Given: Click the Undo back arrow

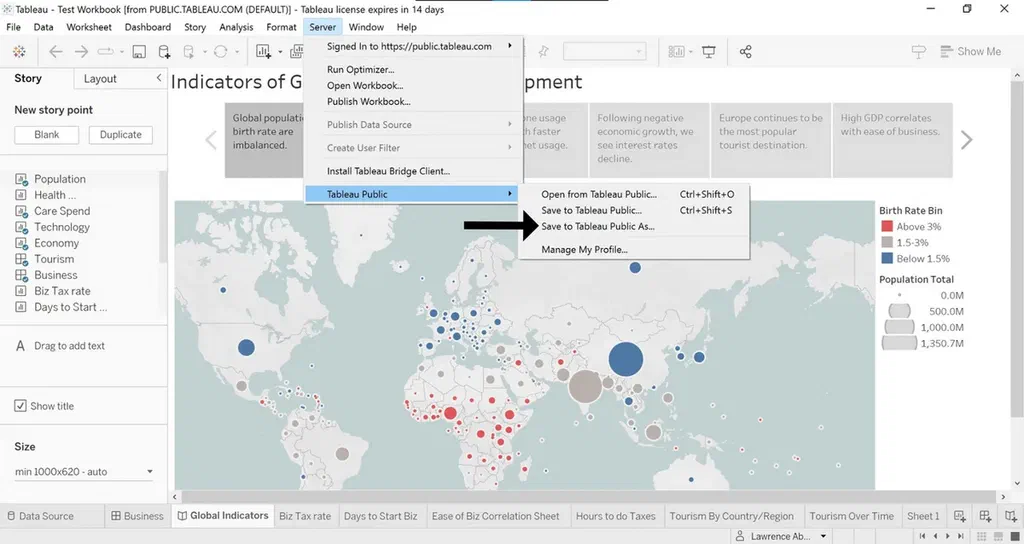Looking at the screenshot, I should (x=56, y=52).
